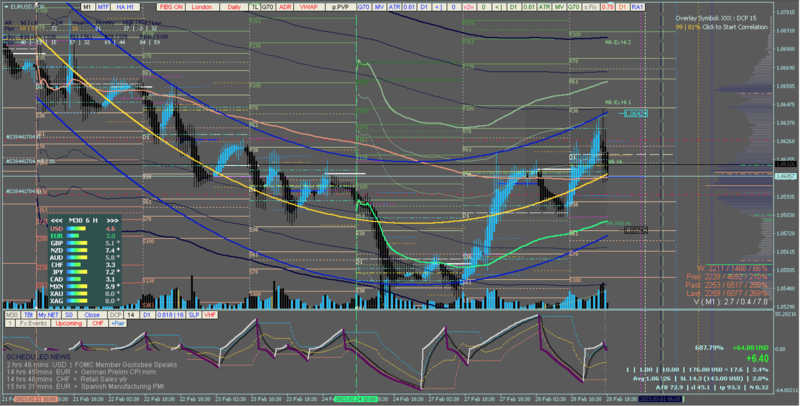Image resolution: width=800 pixels, height=406 pixels.
Task: Select the EUR row in strength meter
Action: tap(84, 236)
